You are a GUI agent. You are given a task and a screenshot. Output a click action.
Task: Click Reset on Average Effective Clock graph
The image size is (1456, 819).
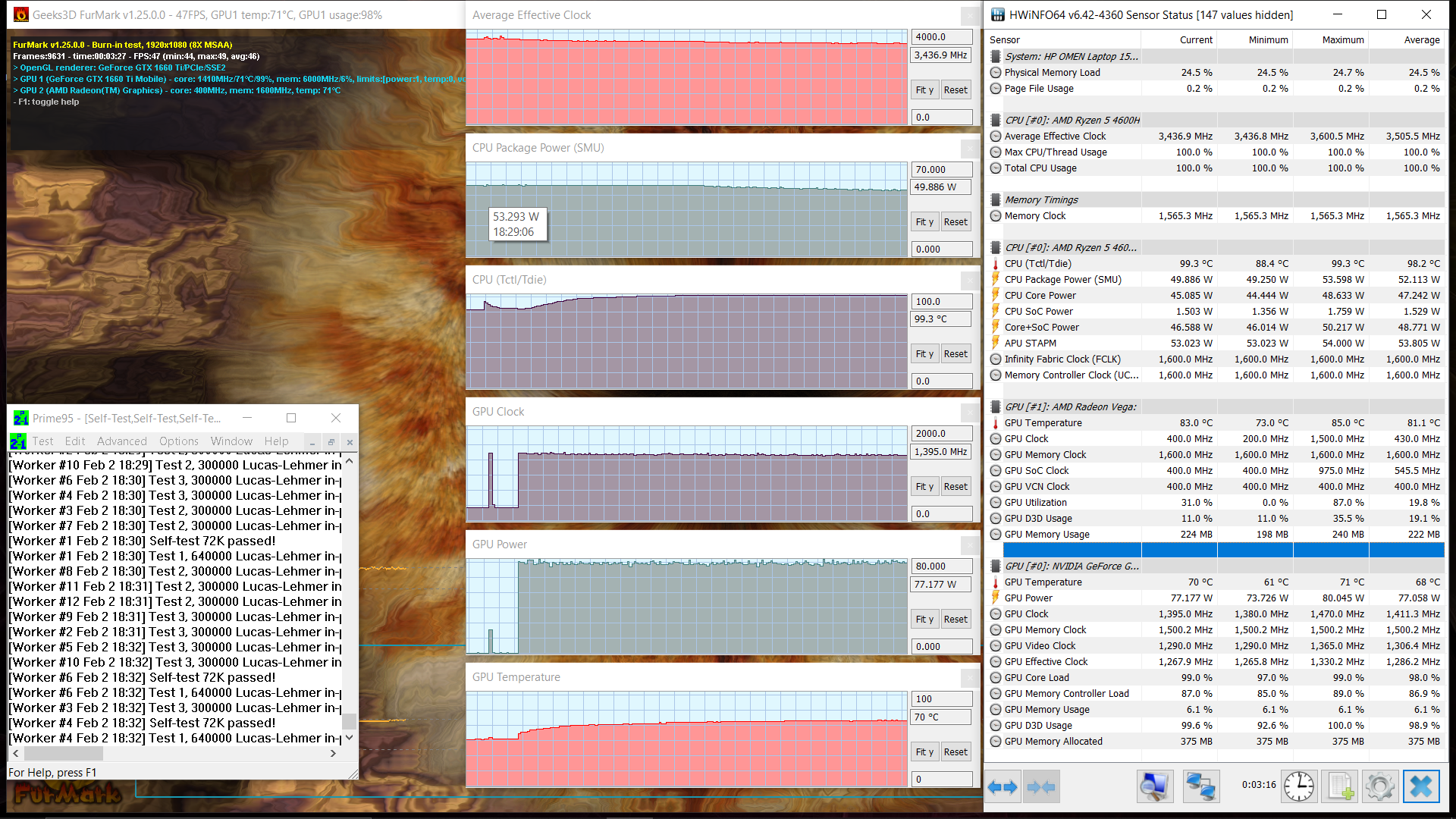pyautogui.click(x=955, y=89)
